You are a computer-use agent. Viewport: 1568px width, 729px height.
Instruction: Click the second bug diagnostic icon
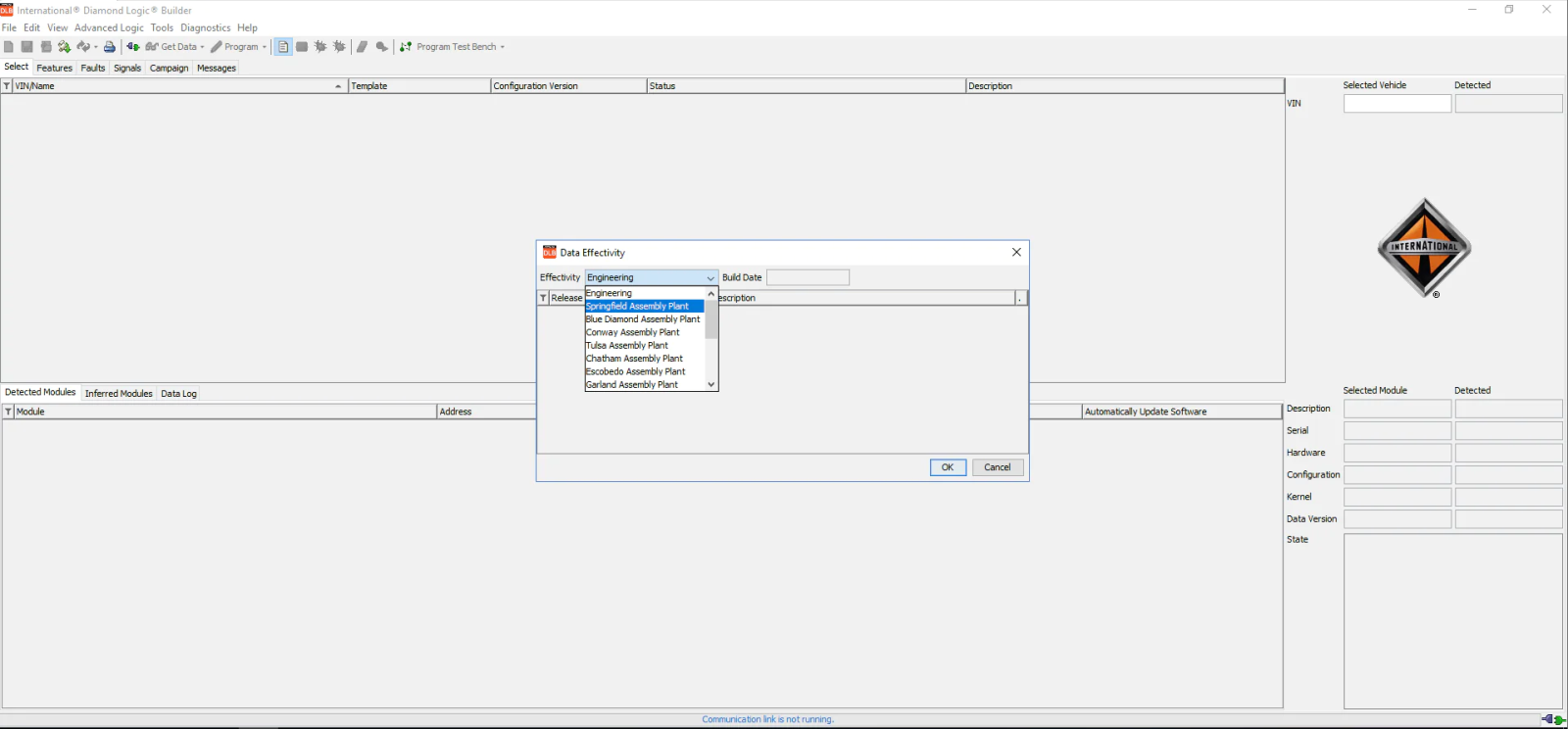pyautogui.click(x=339, y=47)
